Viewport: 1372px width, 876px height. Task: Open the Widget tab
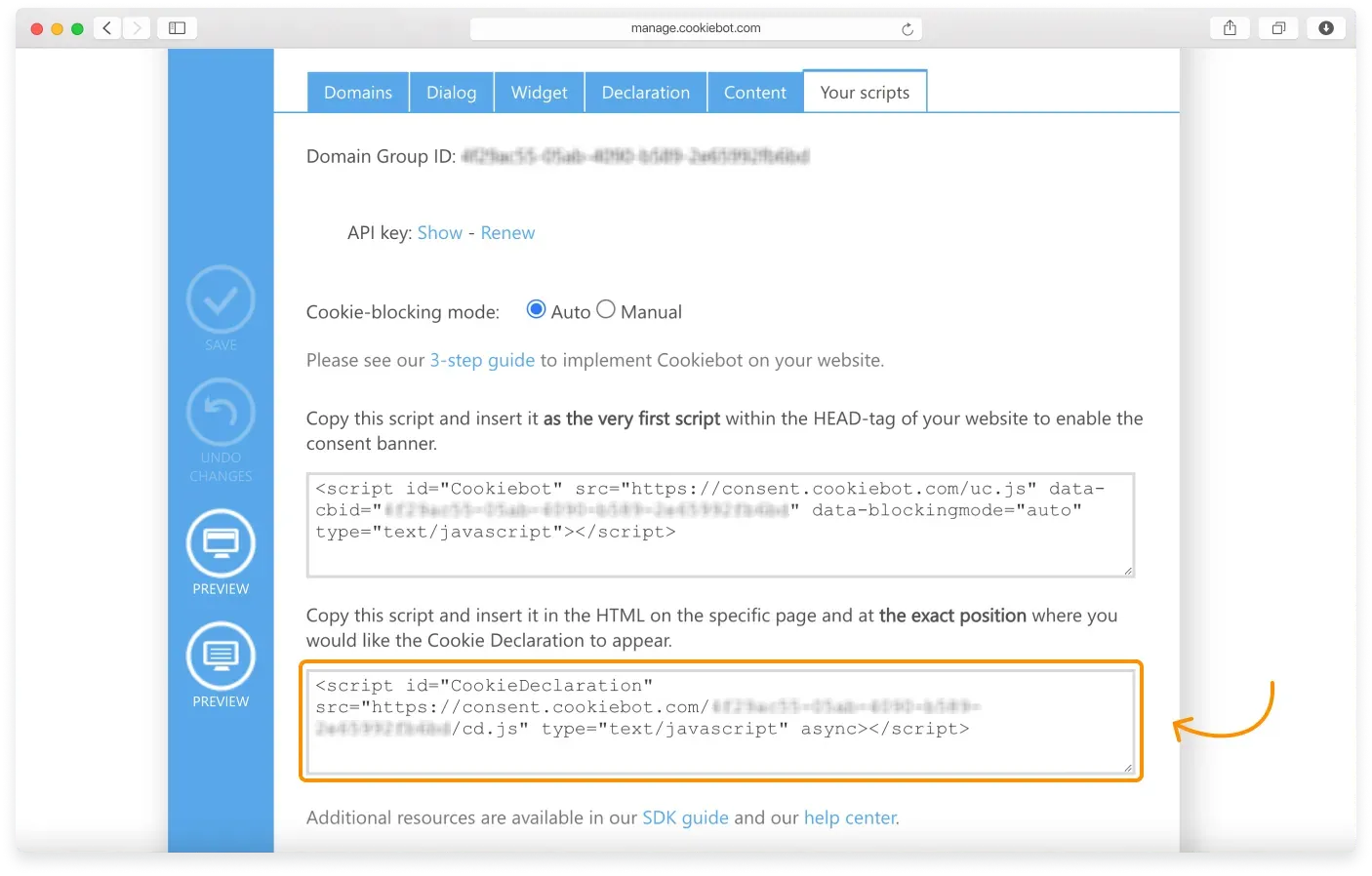539,93
